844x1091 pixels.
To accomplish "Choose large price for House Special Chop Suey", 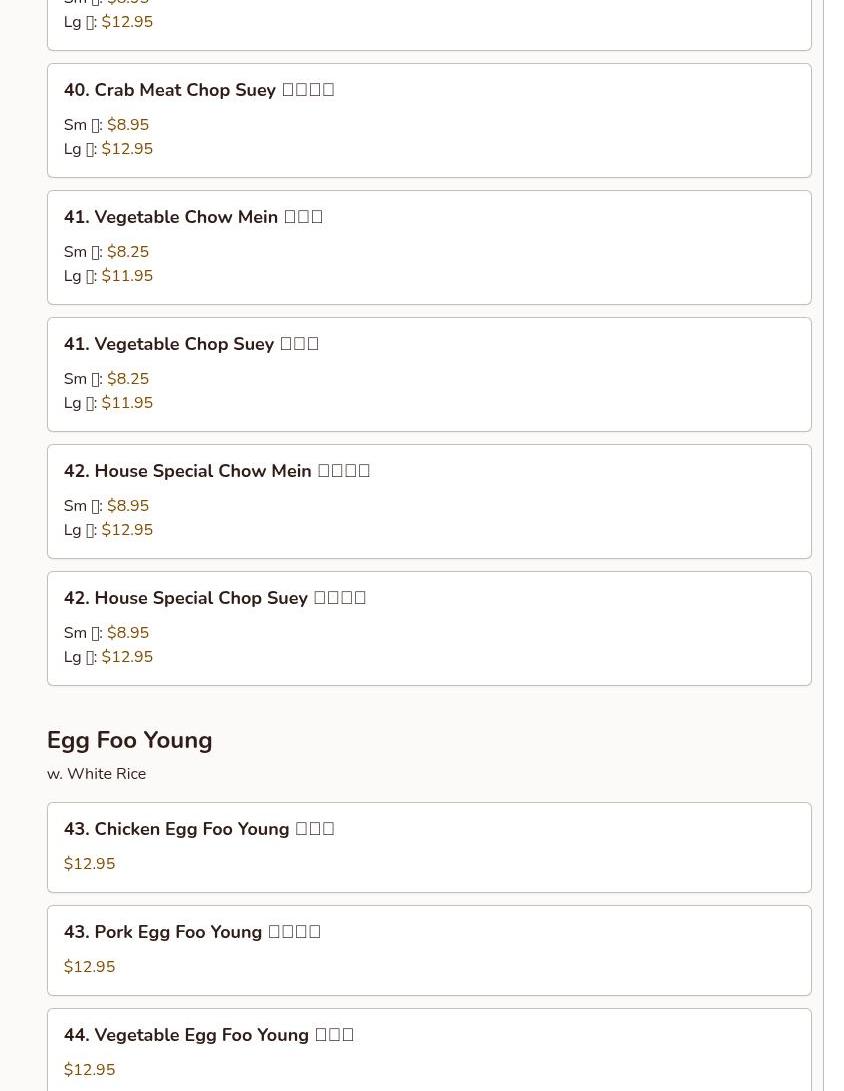I will coord(127,657).
